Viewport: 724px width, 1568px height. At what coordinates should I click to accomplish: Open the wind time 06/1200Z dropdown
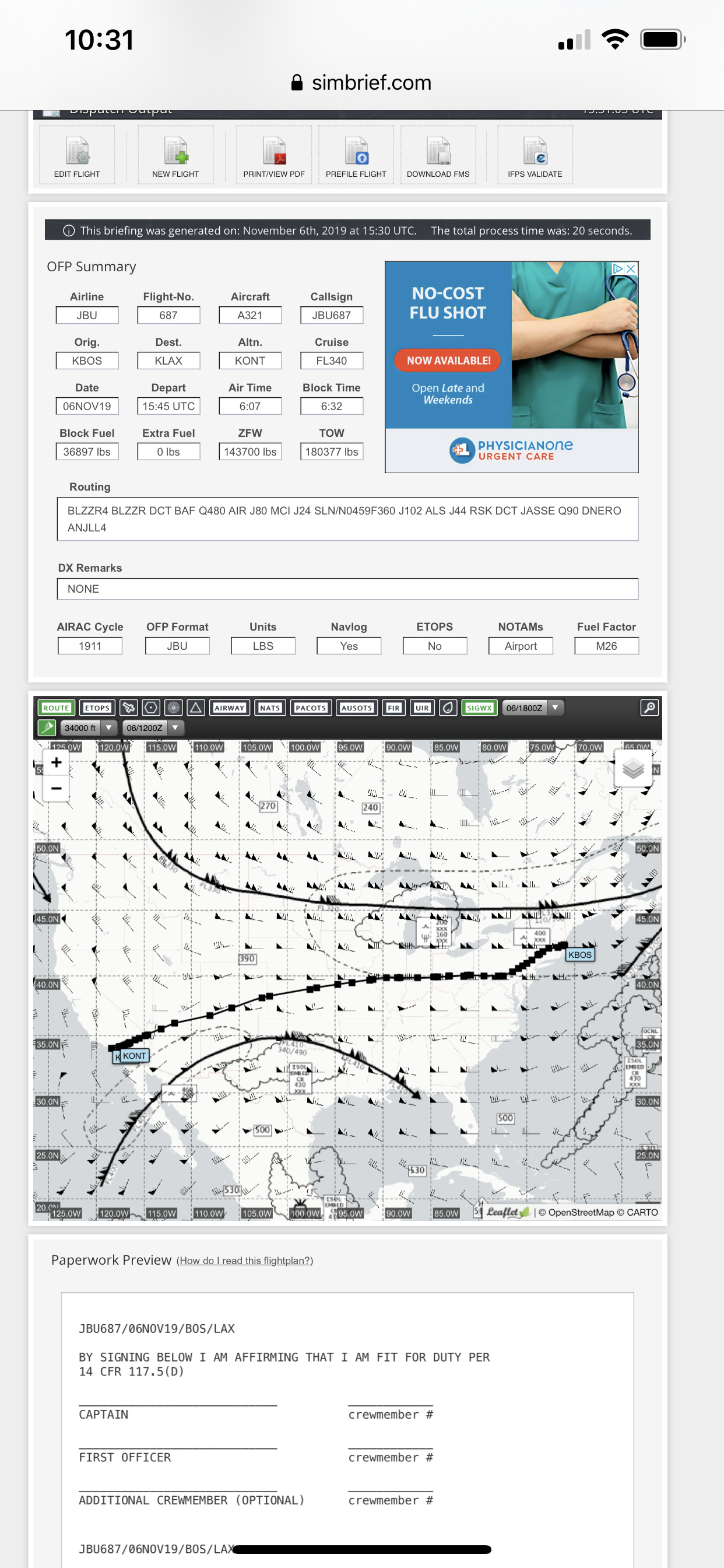tap(153, 727)
